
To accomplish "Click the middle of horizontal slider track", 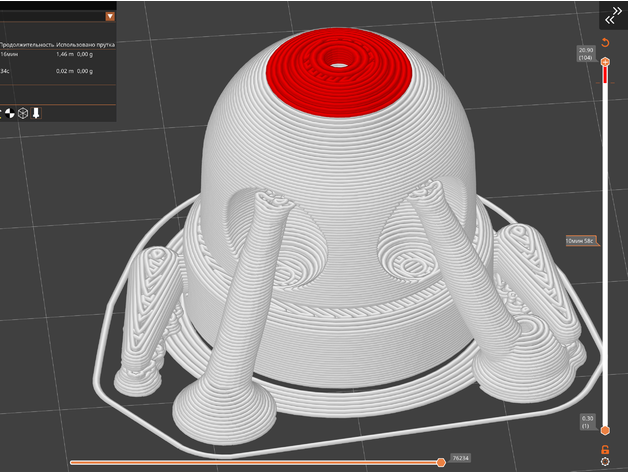I will [255, 462].
